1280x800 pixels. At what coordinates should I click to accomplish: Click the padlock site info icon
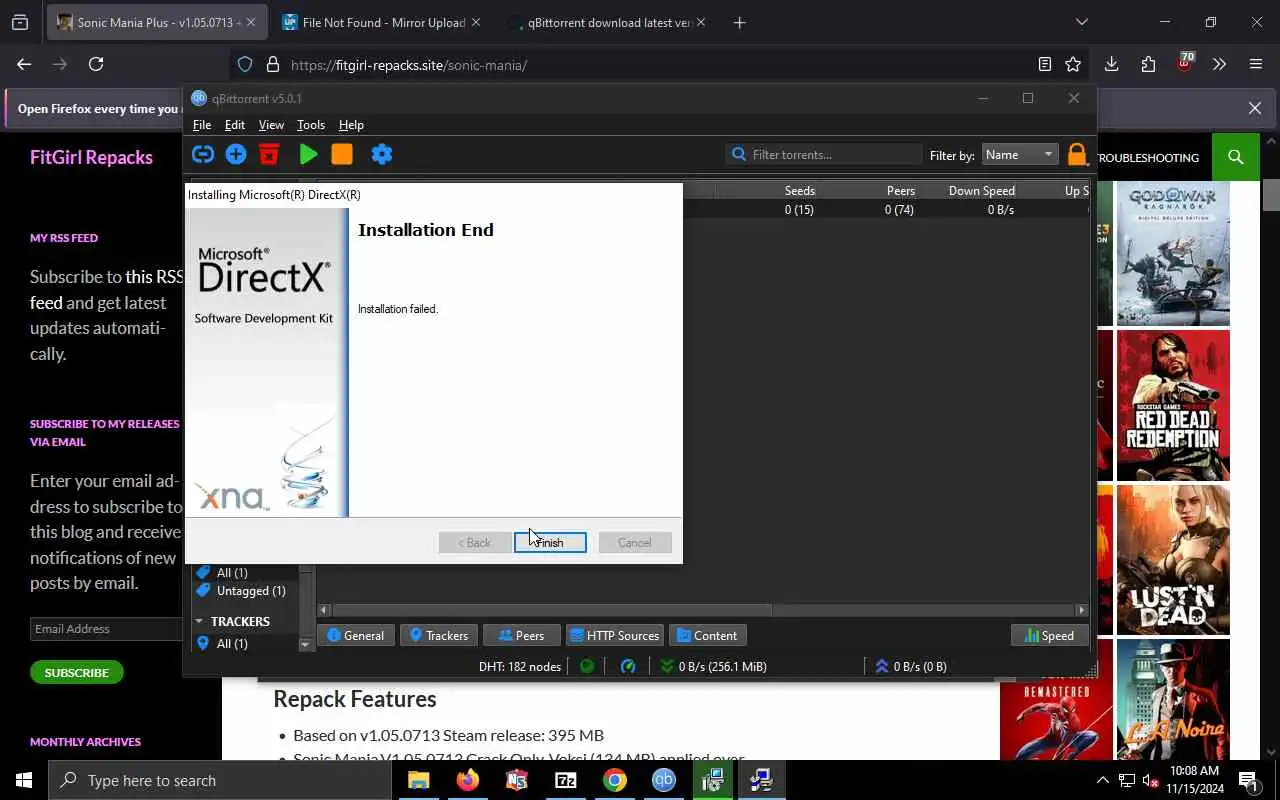click(272, 64)
